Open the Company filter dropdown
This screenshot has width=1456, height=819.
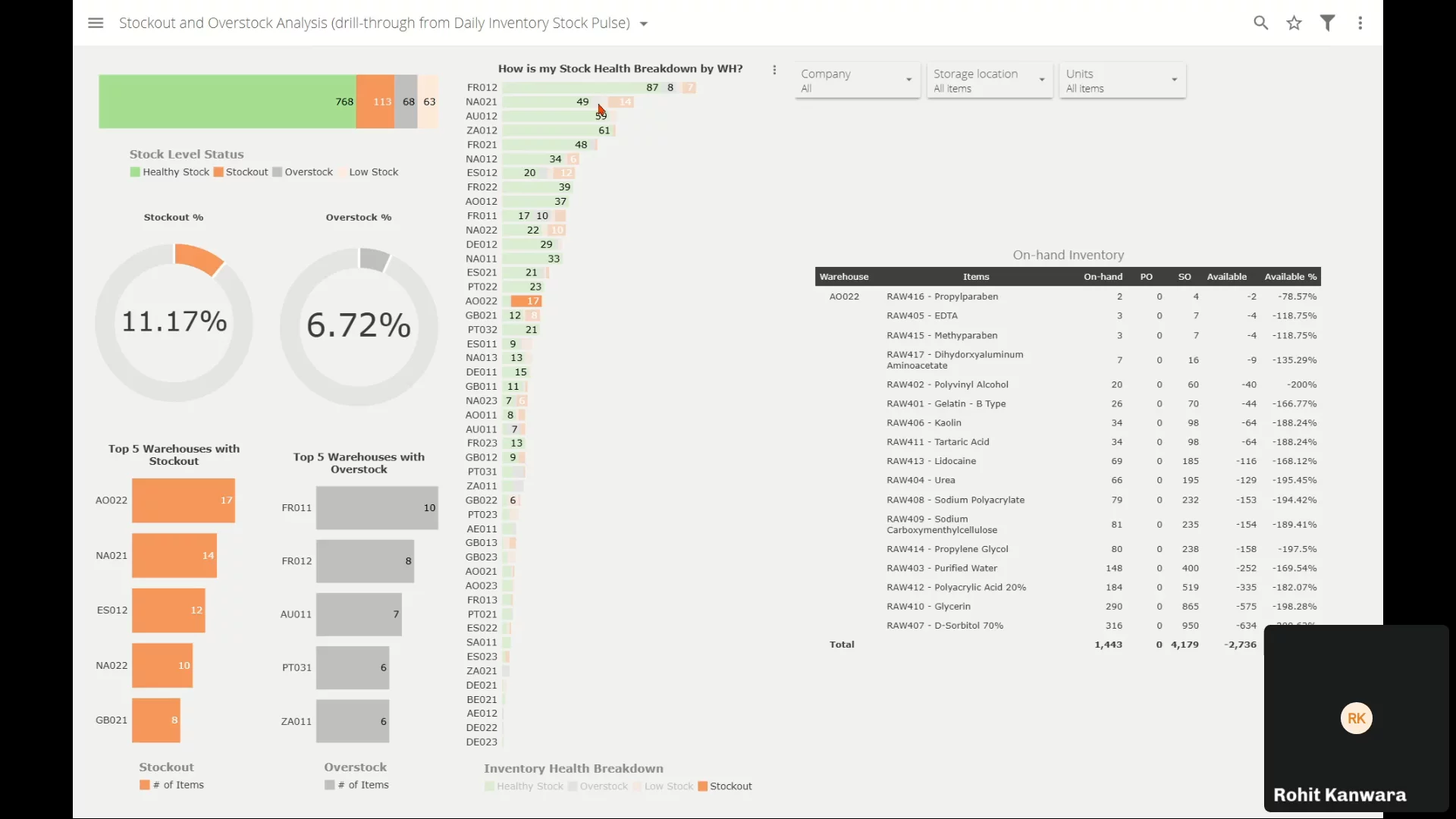[x=857, y=80]
